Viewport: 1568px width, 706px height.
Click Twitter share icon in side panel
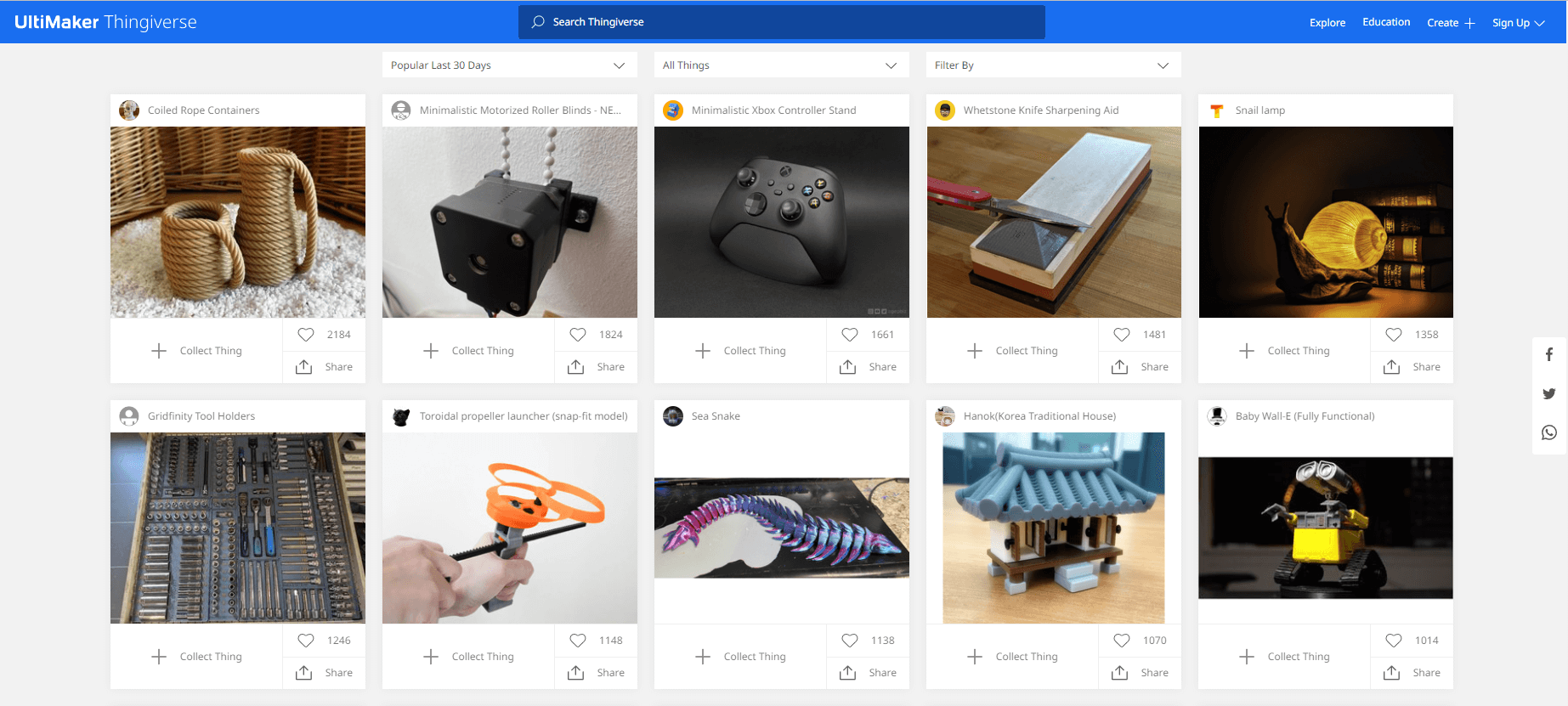[1549, 393]
